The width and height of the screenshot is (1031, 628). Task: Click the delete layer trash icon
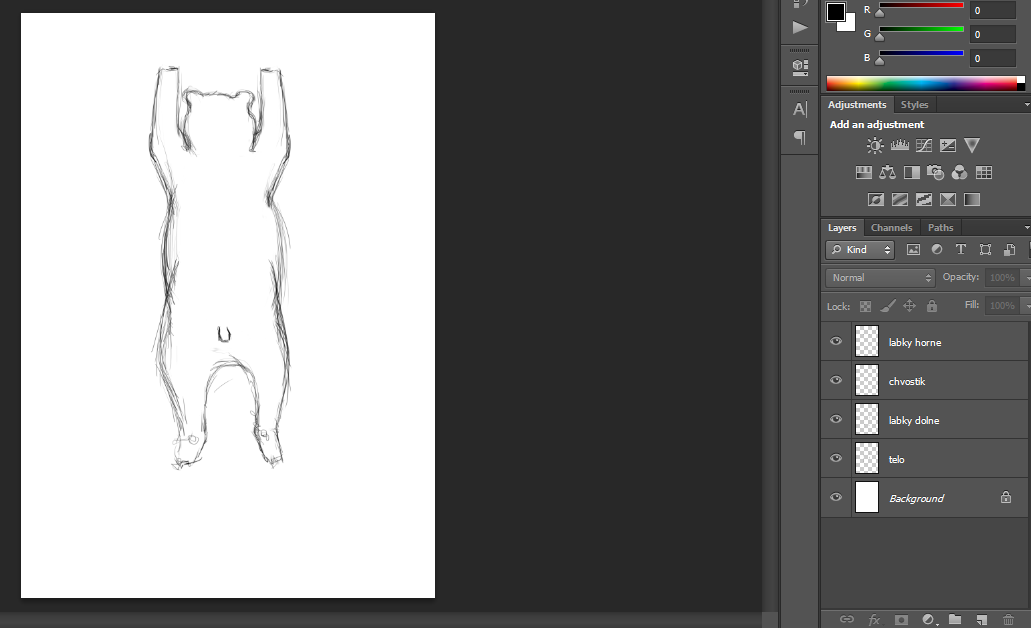(x=1008, y=620)
